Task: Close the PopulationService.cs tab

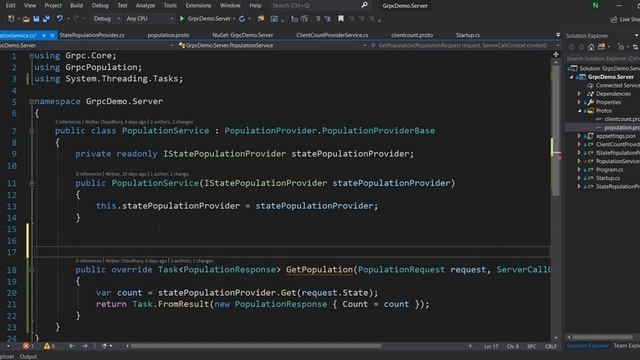Action: [52, 36]
